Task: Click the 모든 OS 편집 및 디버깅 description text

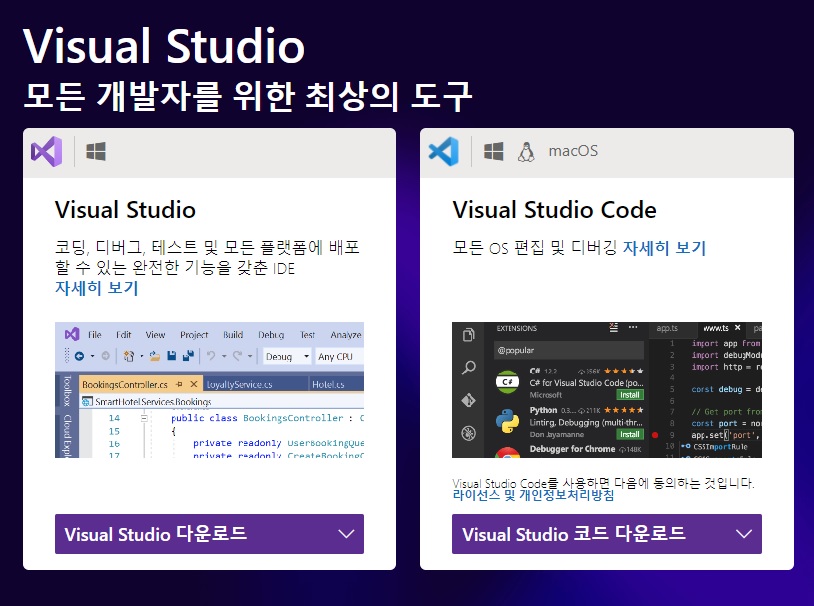Action: click(x=535, y=248)
